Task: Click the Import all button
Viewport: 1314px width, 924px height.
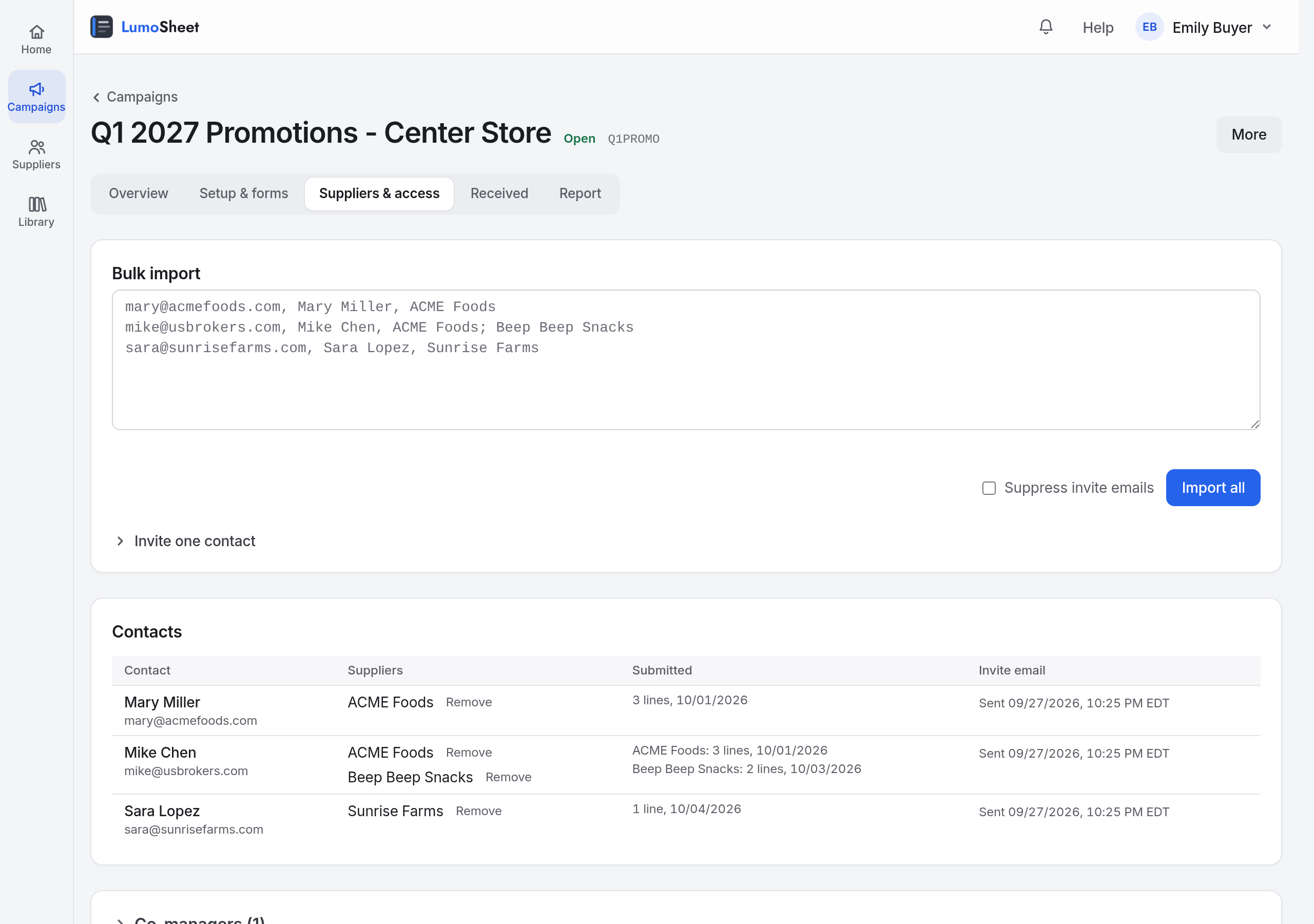Action: click(1213, 488)
